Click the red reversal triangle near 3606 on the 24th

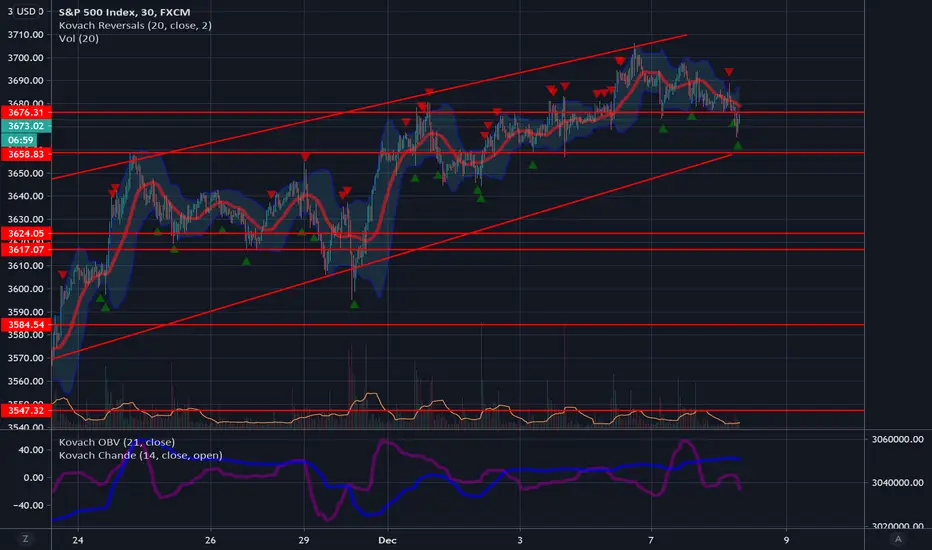click(62, 275)
